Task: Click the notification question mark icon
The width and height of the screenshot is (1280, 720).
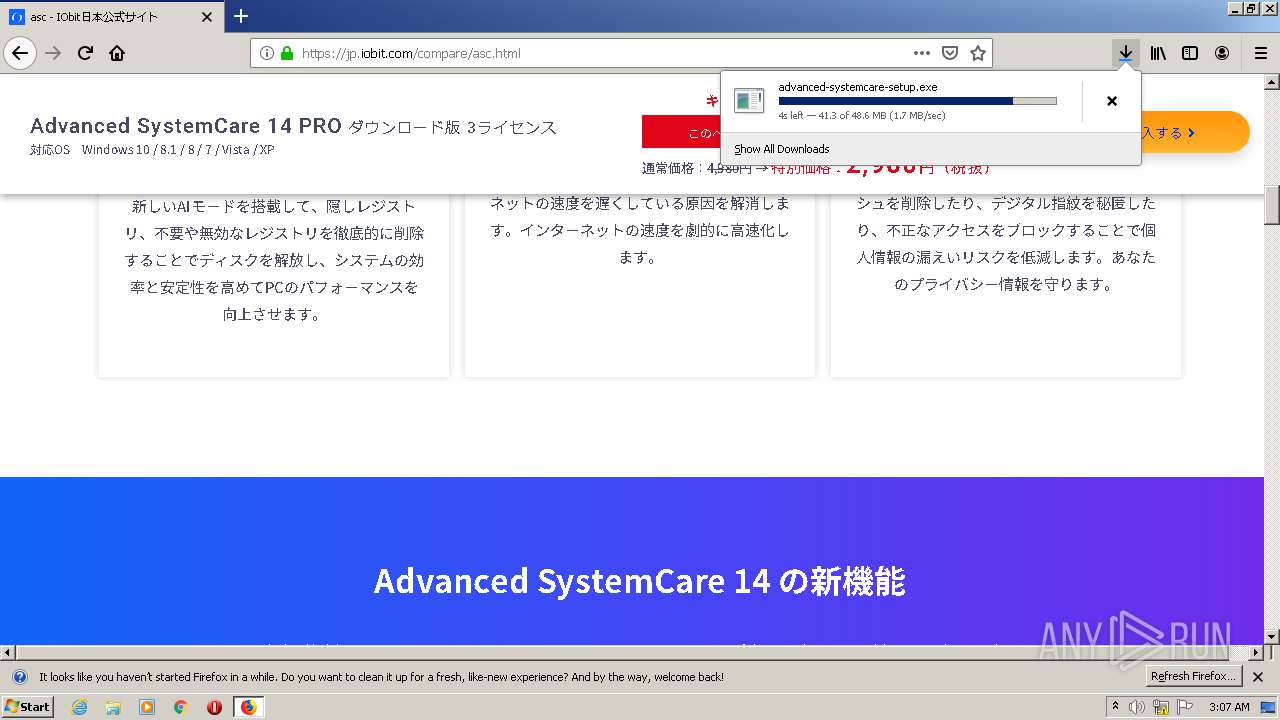Action: click(19, 677)
